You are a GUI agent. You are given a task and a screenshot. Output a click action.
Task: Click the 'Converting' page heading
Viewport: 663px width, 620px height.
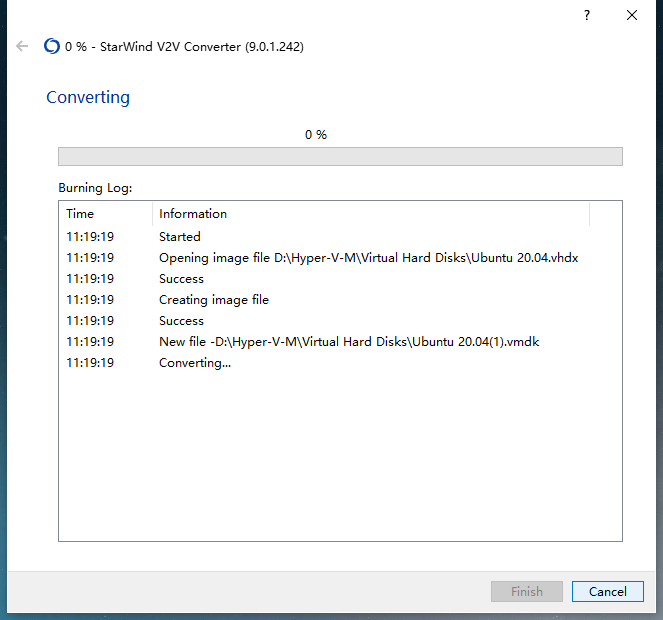[x=88, y=97]
